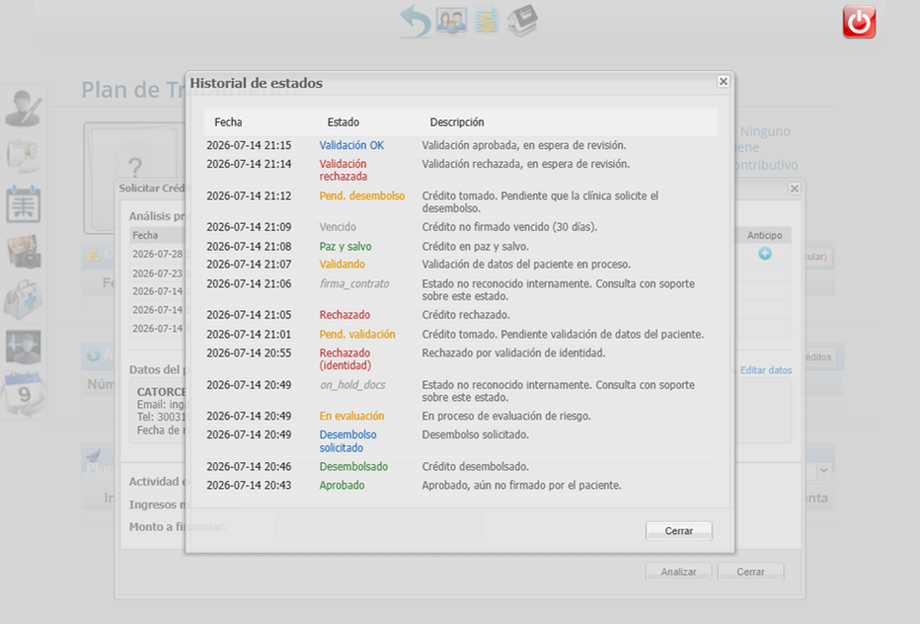Select the Desembolsado status

[354, 467]
